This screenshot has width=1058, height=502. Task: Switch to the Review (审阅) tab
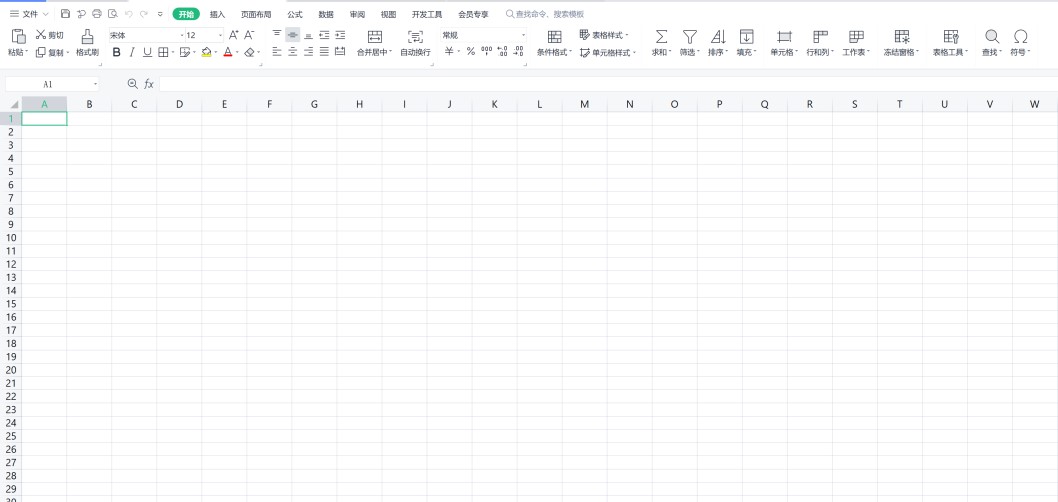[358, 13]
